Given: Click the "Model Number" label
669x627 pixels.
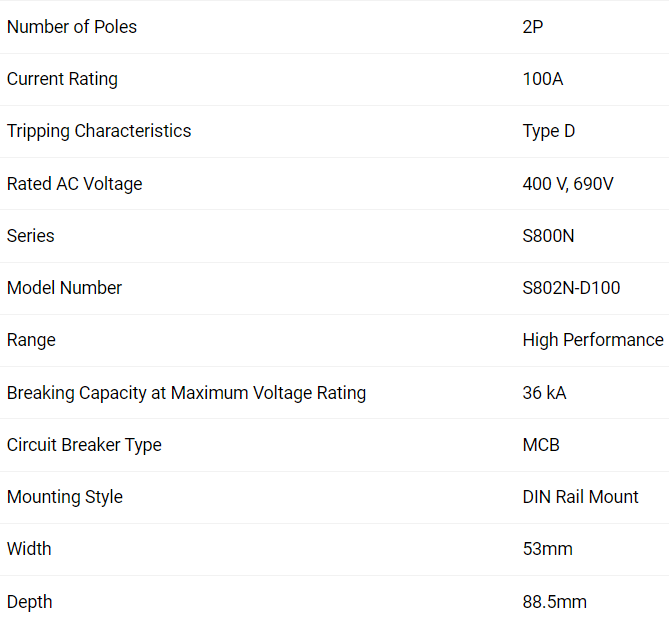Looking at the screenshot, I should [65, 288].
